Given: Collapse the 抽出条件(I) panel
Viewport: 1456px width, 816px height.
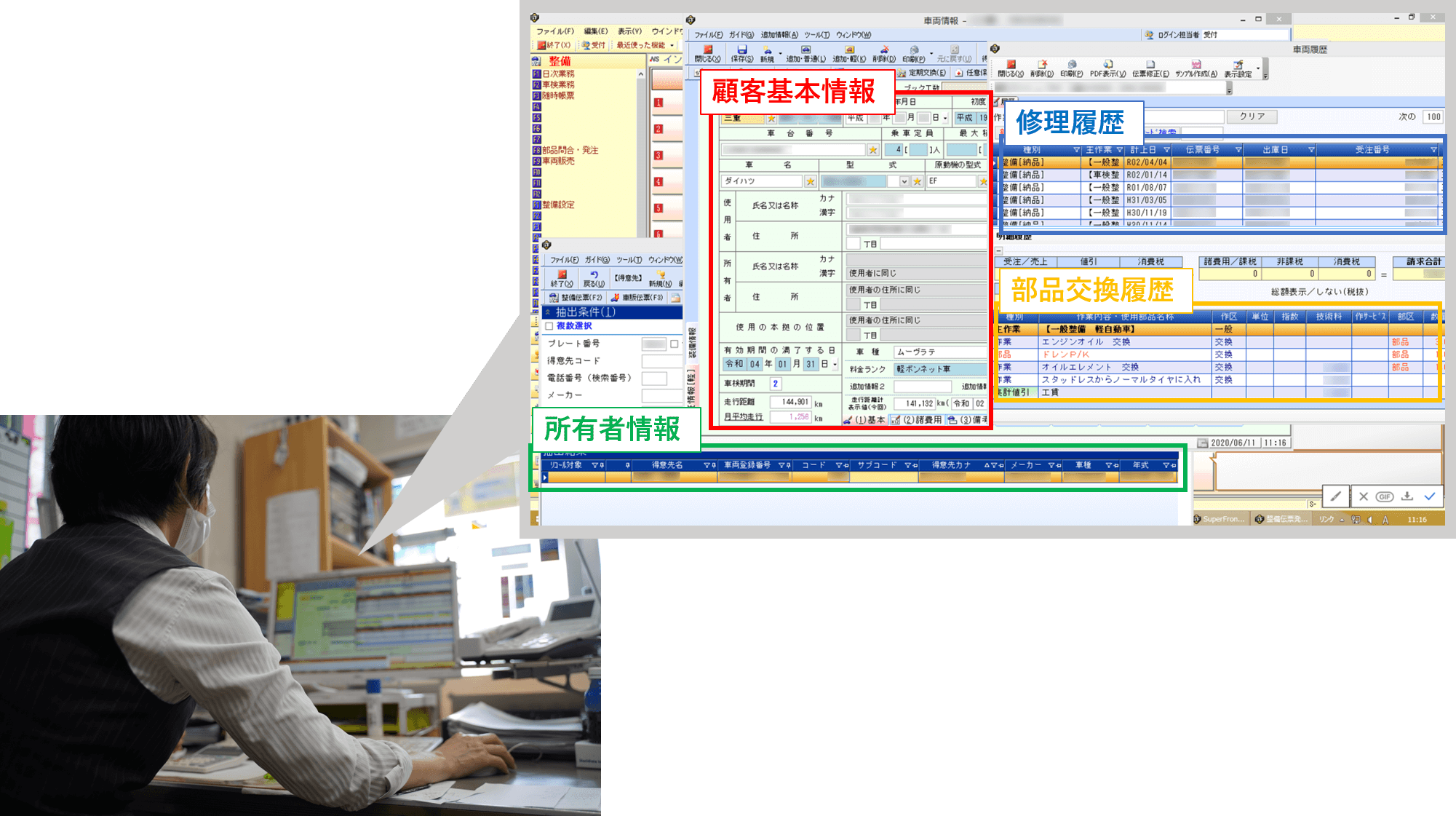Looking at the screenshot, I should 548,312.
